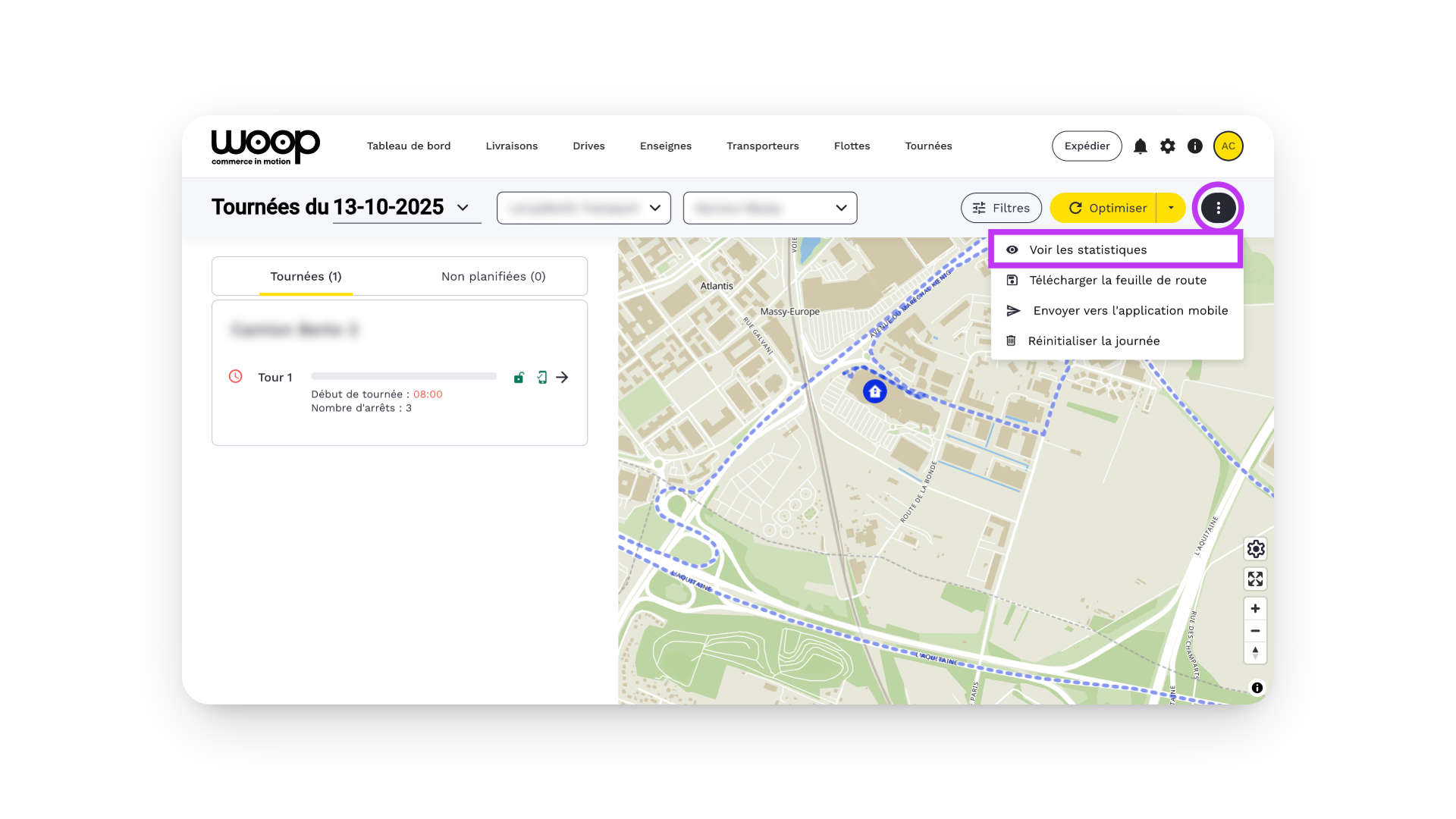Switch to Non planifiées (0) tab

click(493, 277)
